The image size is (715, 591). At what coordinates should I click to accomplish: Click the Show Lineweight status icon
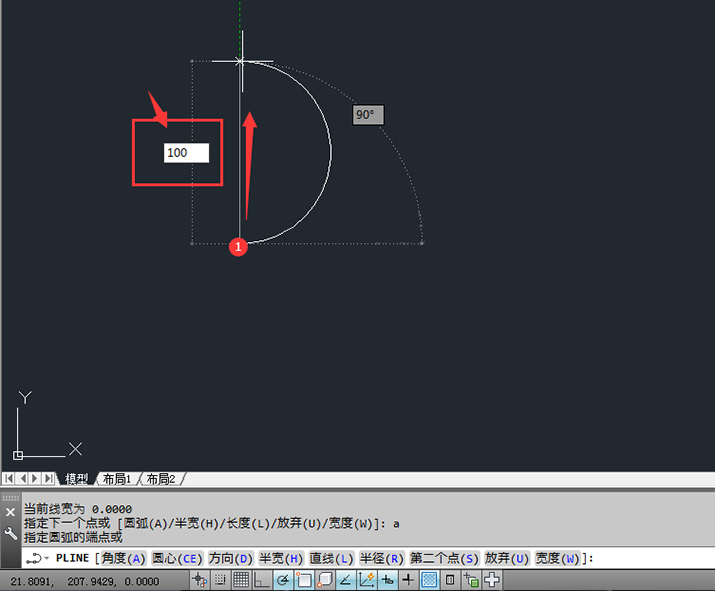[x=408, y=580]
